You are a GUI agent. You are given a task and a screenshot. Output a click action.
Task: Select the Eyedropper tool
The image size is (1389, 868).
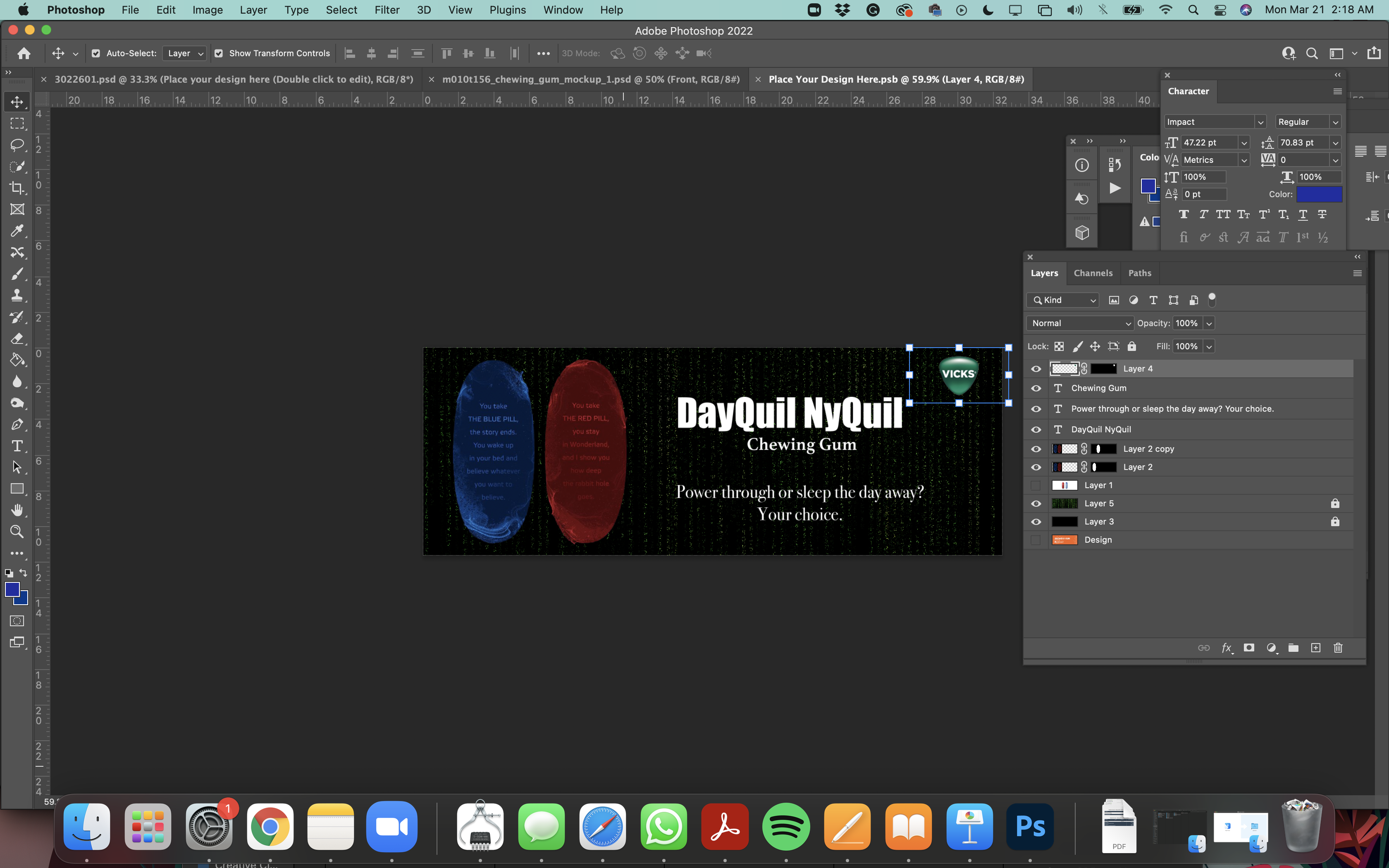point(17,231)
